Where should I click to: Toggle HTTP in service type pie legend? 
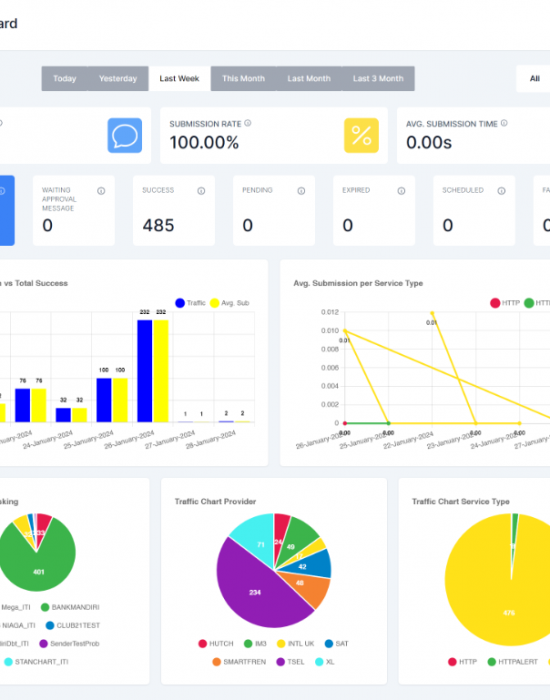(x=462, y=662)
